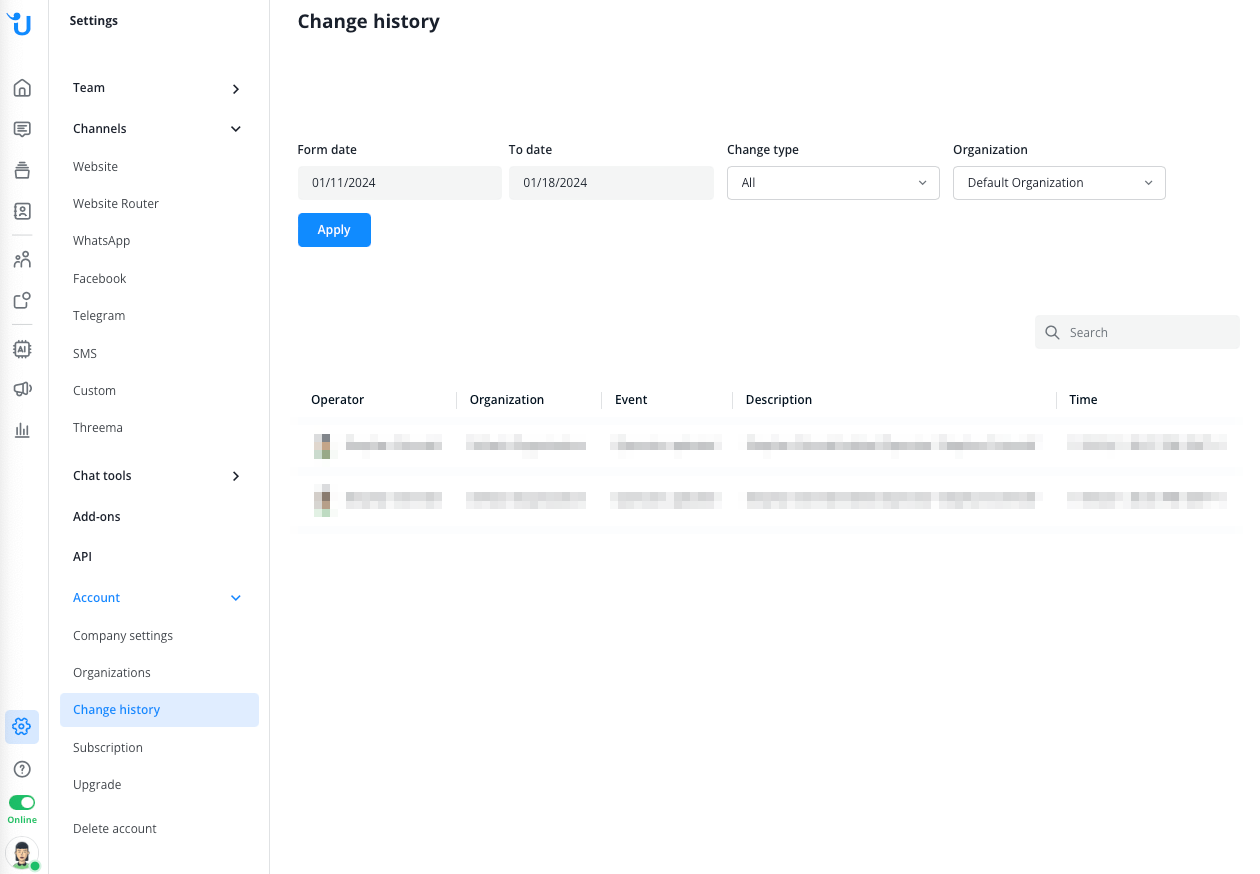Click the Apply button
1260x874 pixels.
(x=334, y=230)
